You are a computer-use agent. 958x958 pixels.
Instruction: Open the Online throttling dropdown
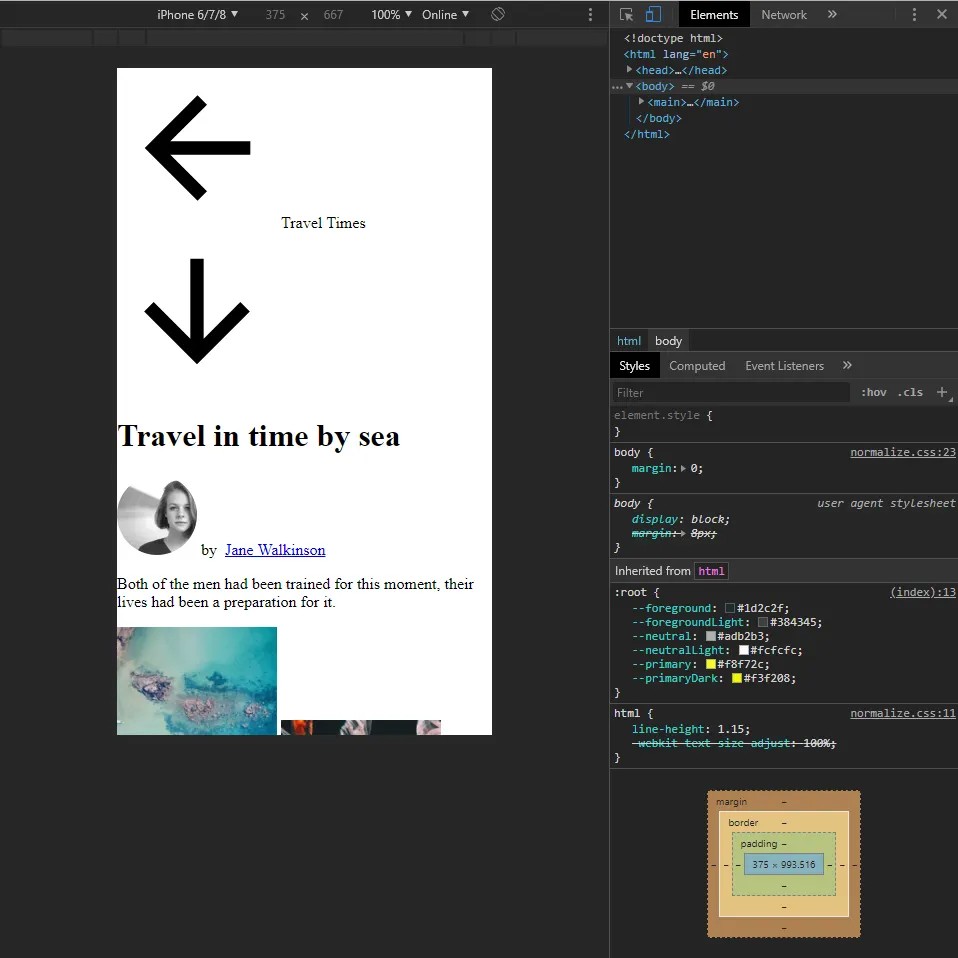click(445, 15)
